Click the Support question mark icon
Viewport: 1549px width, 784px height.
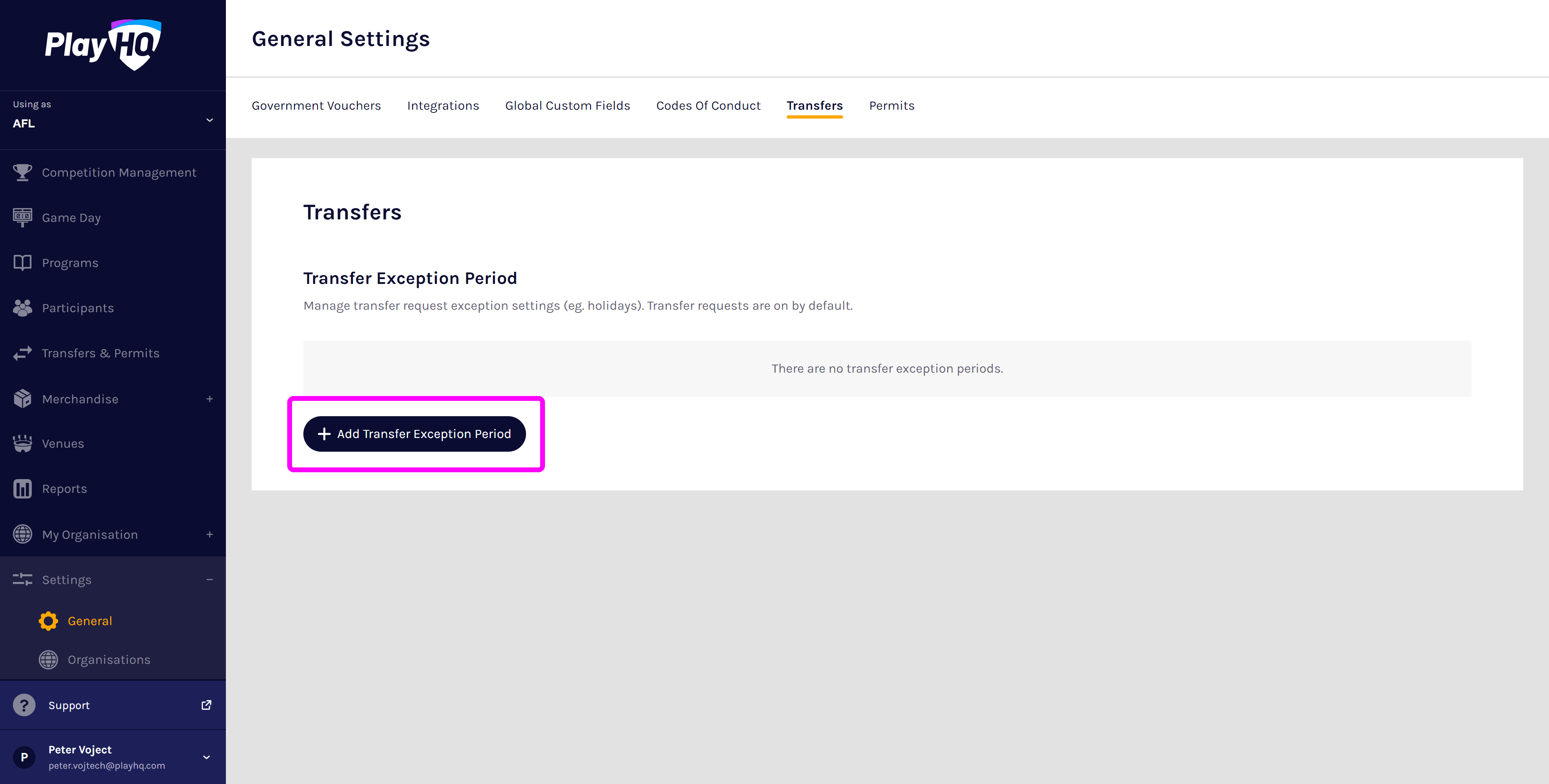click(x=24, y=705)
